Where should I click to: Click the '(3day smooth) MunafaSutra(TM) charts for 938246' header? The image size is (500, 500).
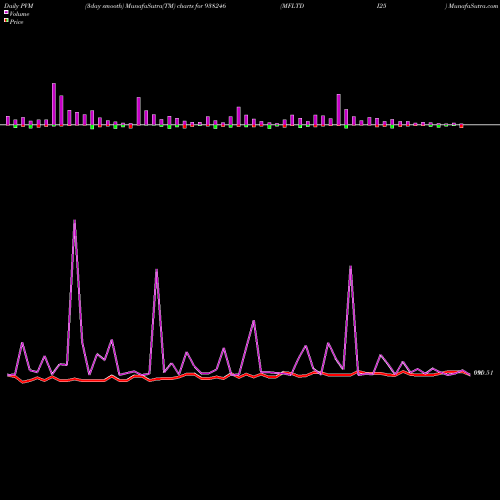click(156, 6)
